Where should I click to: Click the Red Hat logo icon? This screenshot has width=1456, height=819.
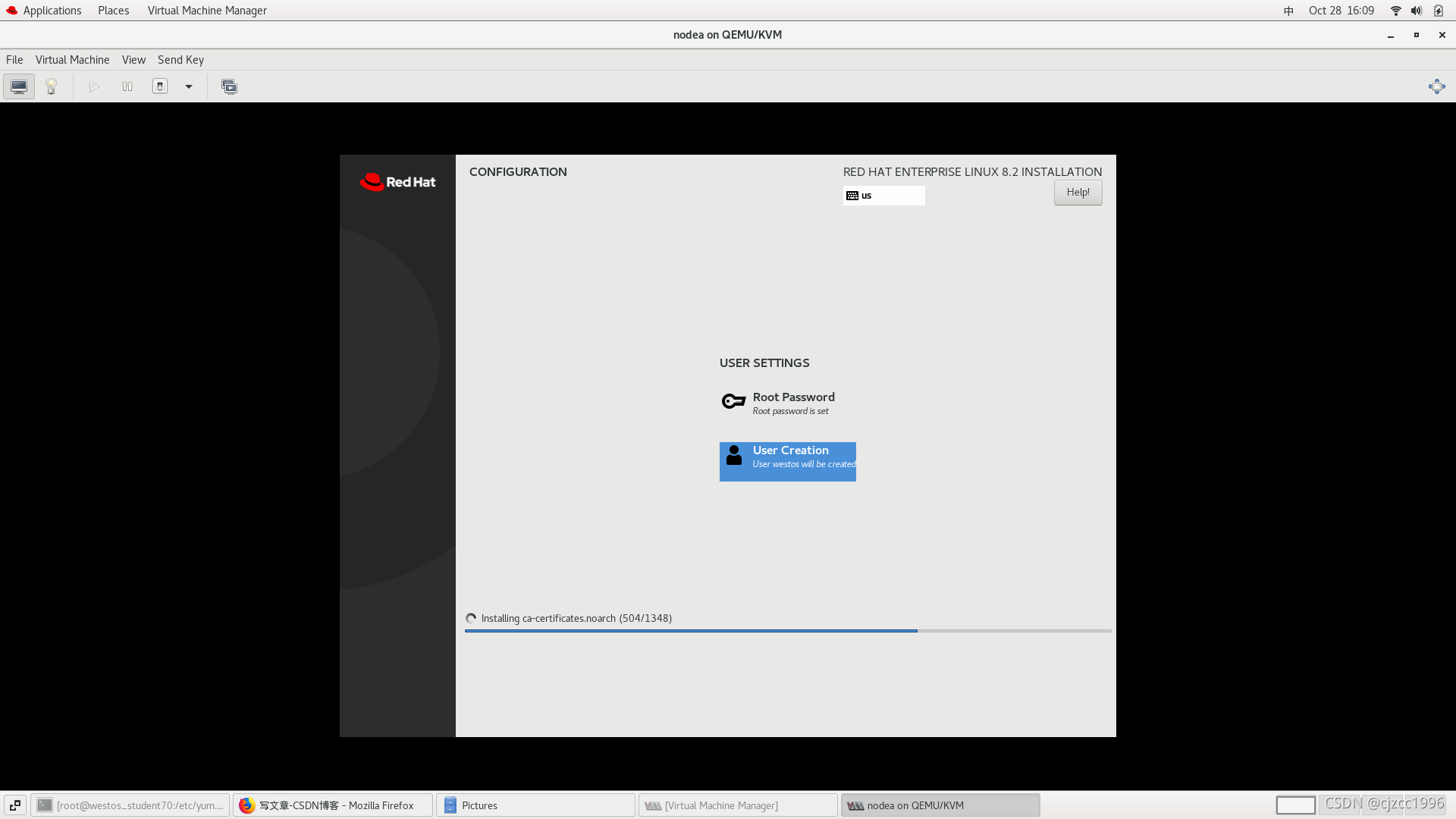370,180
